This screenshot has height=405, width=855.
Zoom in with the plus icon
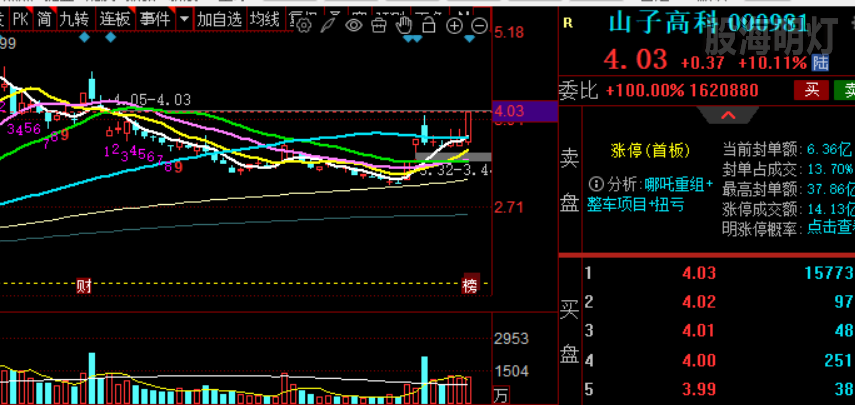tap(455, 24)
